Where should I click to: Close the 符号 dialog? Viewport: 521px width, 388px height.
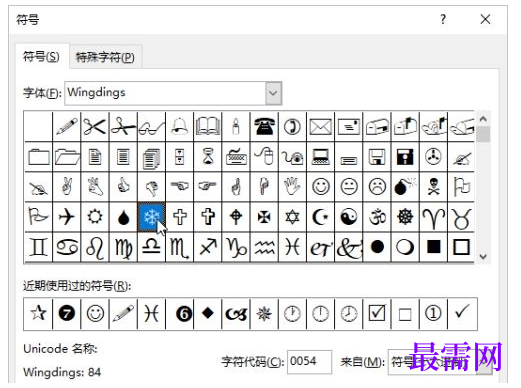485,19
